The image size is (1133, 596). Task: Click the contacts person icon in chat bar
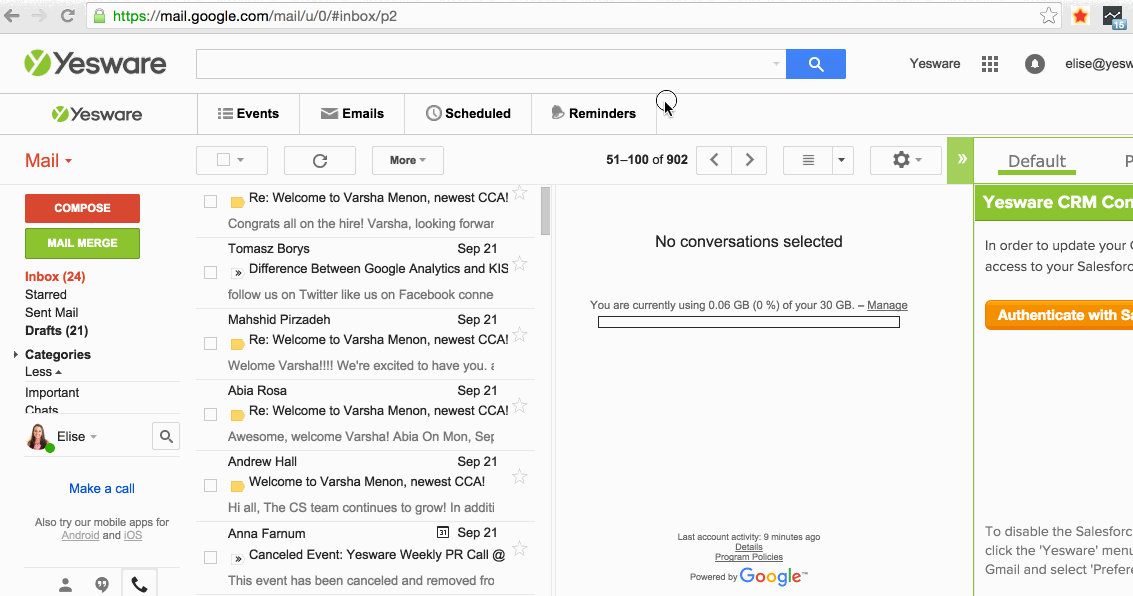(x=66, y=585)
